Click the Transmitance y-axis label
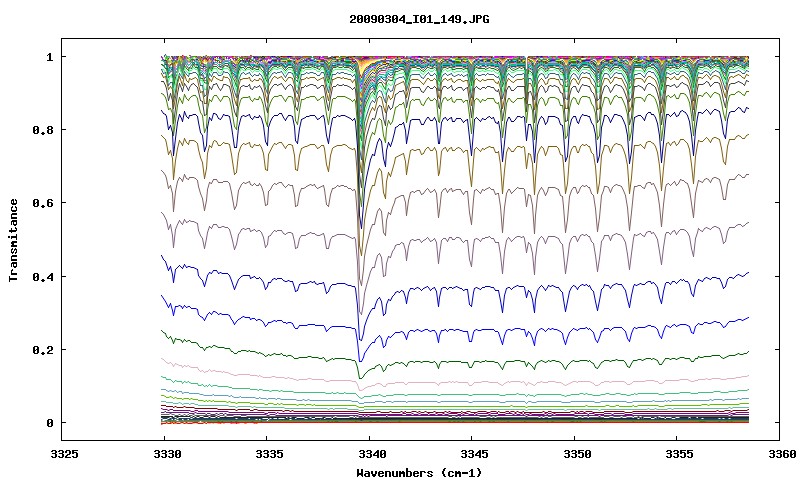 point(14,240)
